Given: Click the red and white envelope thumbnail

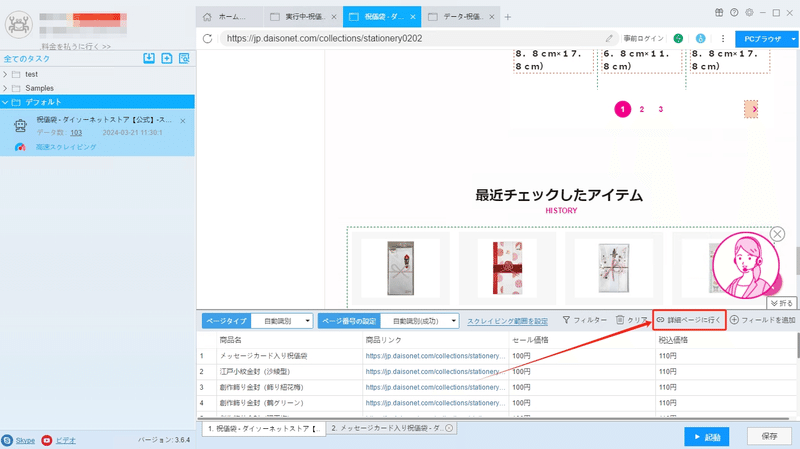Looking at the screenshot, I should 507,268.
